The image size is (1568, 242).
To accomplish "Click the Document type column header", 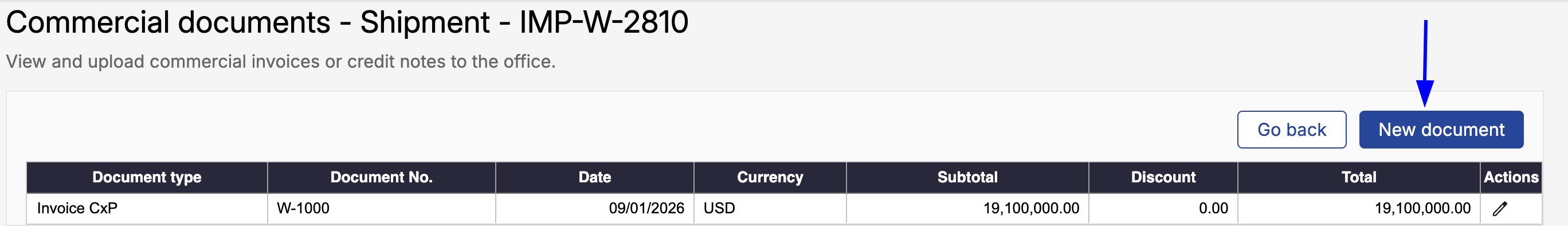I will tap(147, 177).
